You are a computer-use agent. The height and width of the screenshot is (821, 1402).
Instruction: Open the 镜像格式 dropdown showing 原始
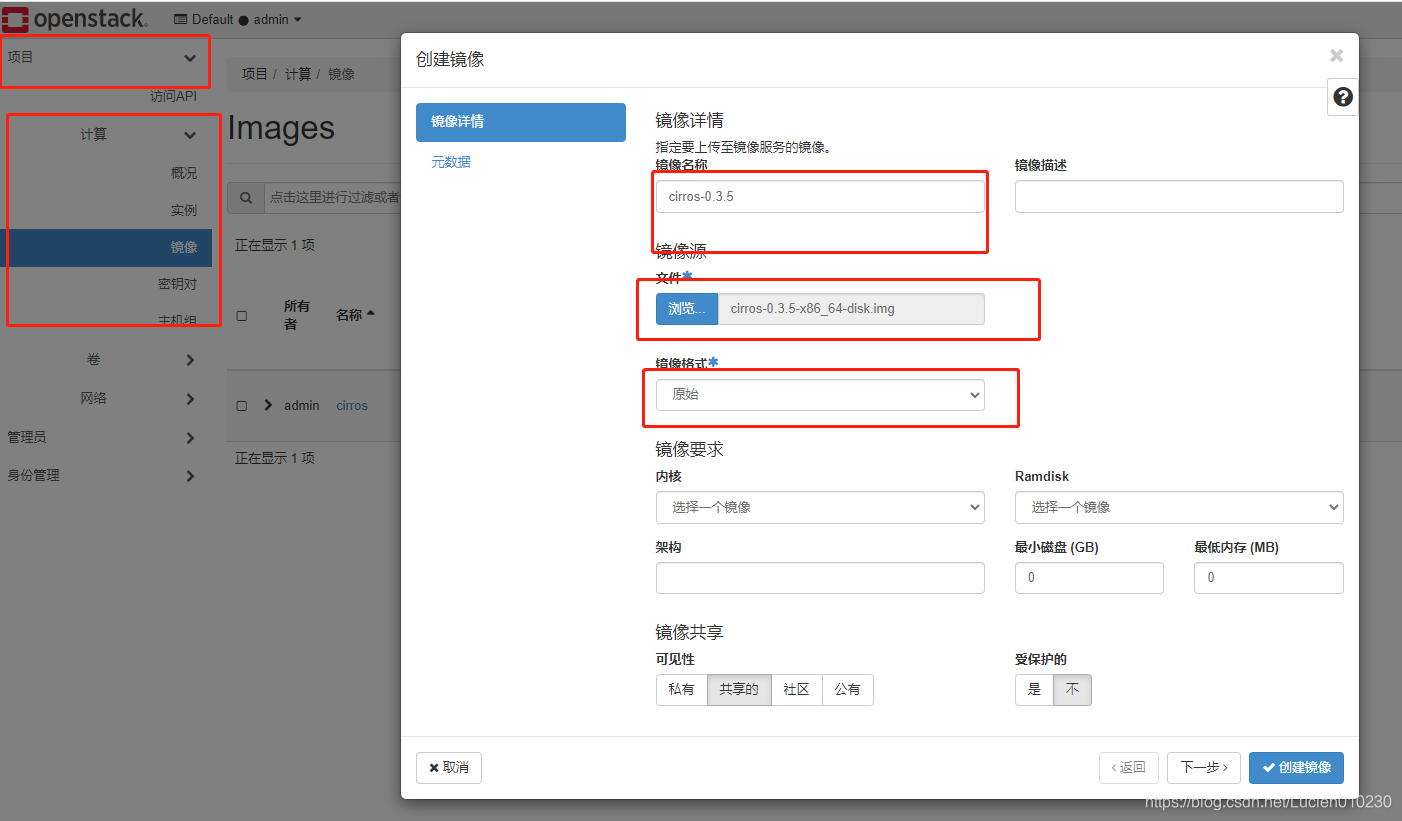(820, 395)
